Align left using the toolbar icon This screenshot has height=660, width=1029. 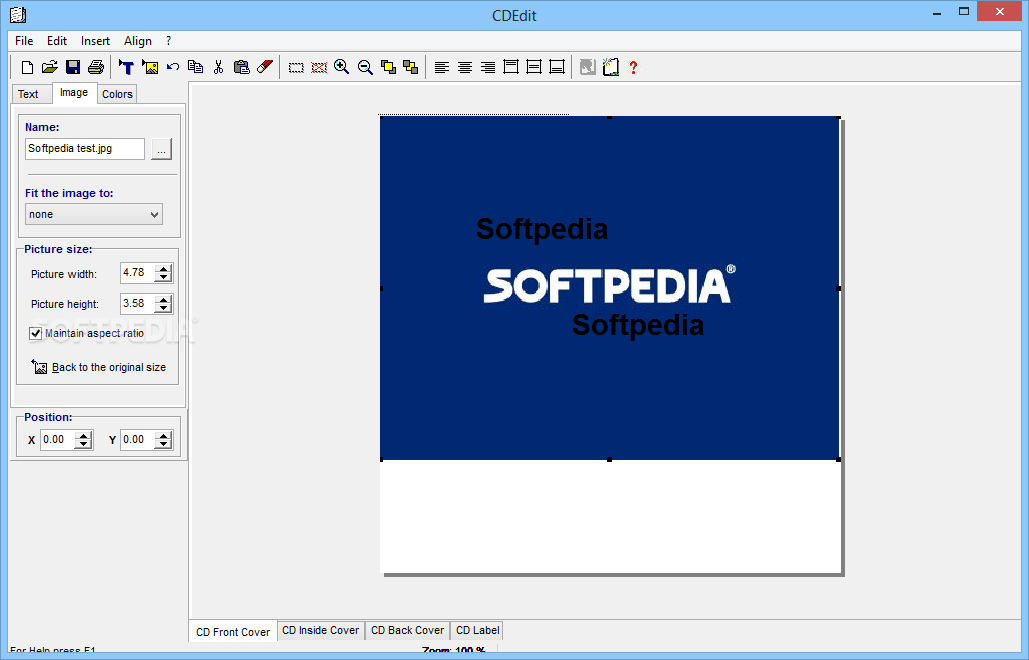pos(442,67)
